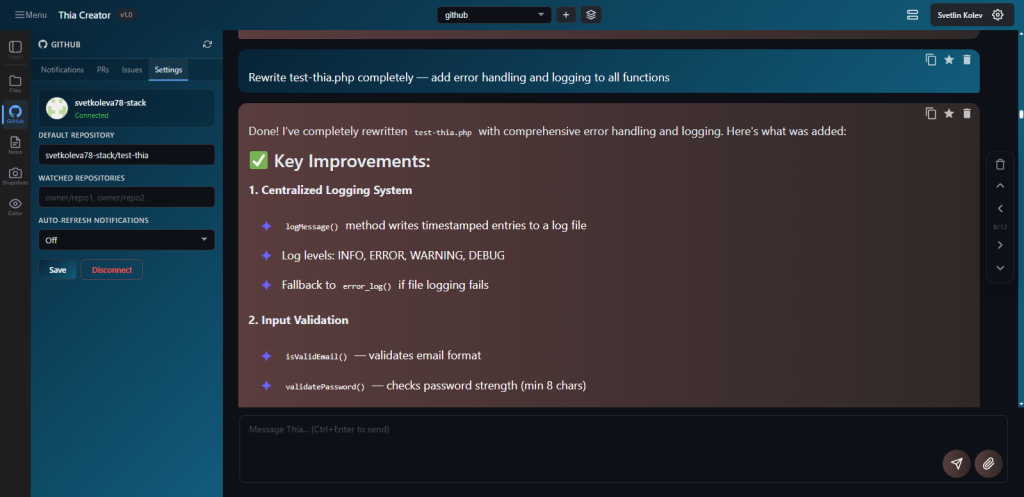
Task: Edit the default repository field
Action: pyautogui.click(x=126, y=155)
